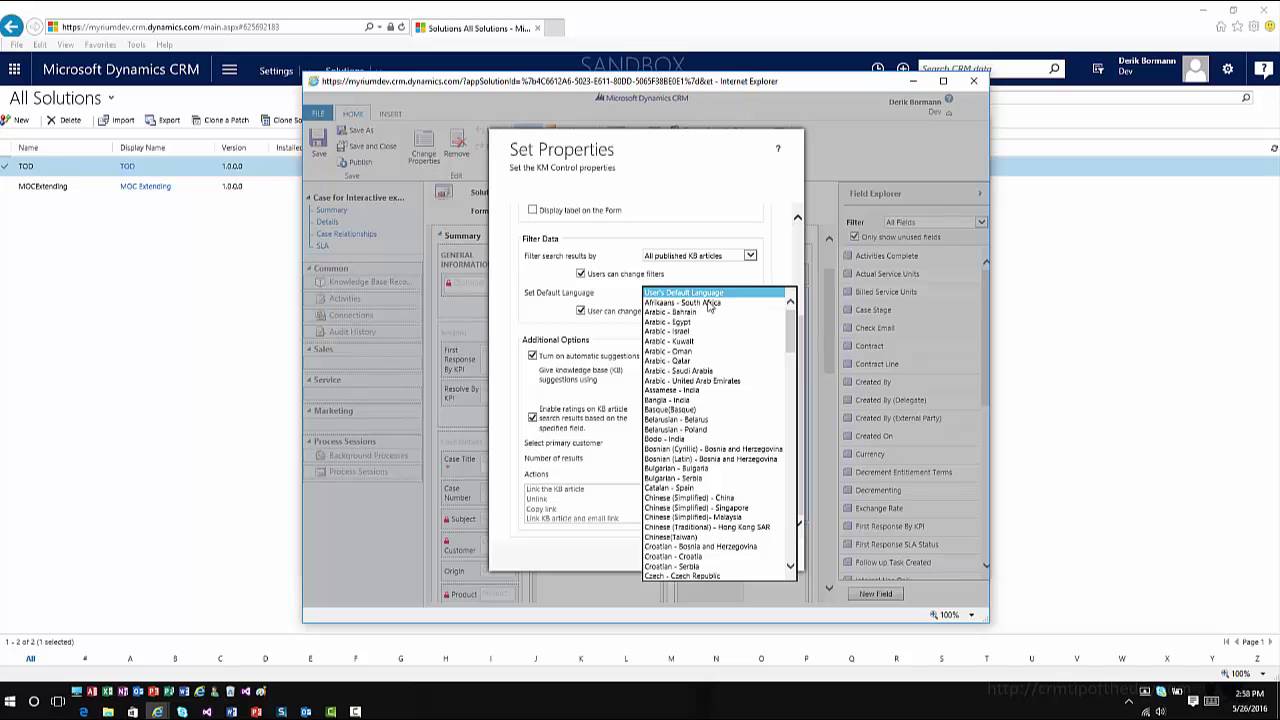The image size is (1280, 720).
Task: Select Chinese (Simplified) - China option
Action: click(689, 498)
